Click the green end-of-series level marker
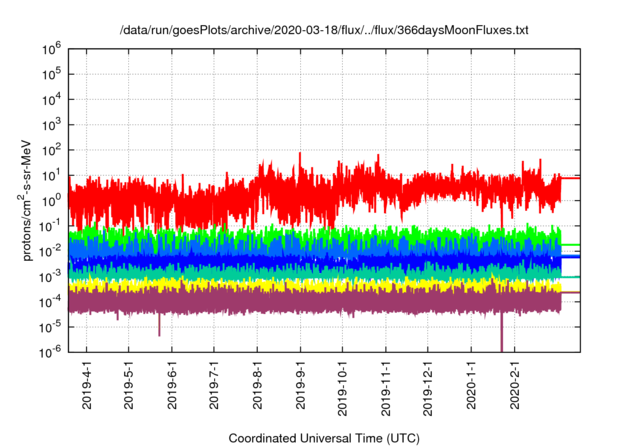640x448 pixels. (571, 245)
